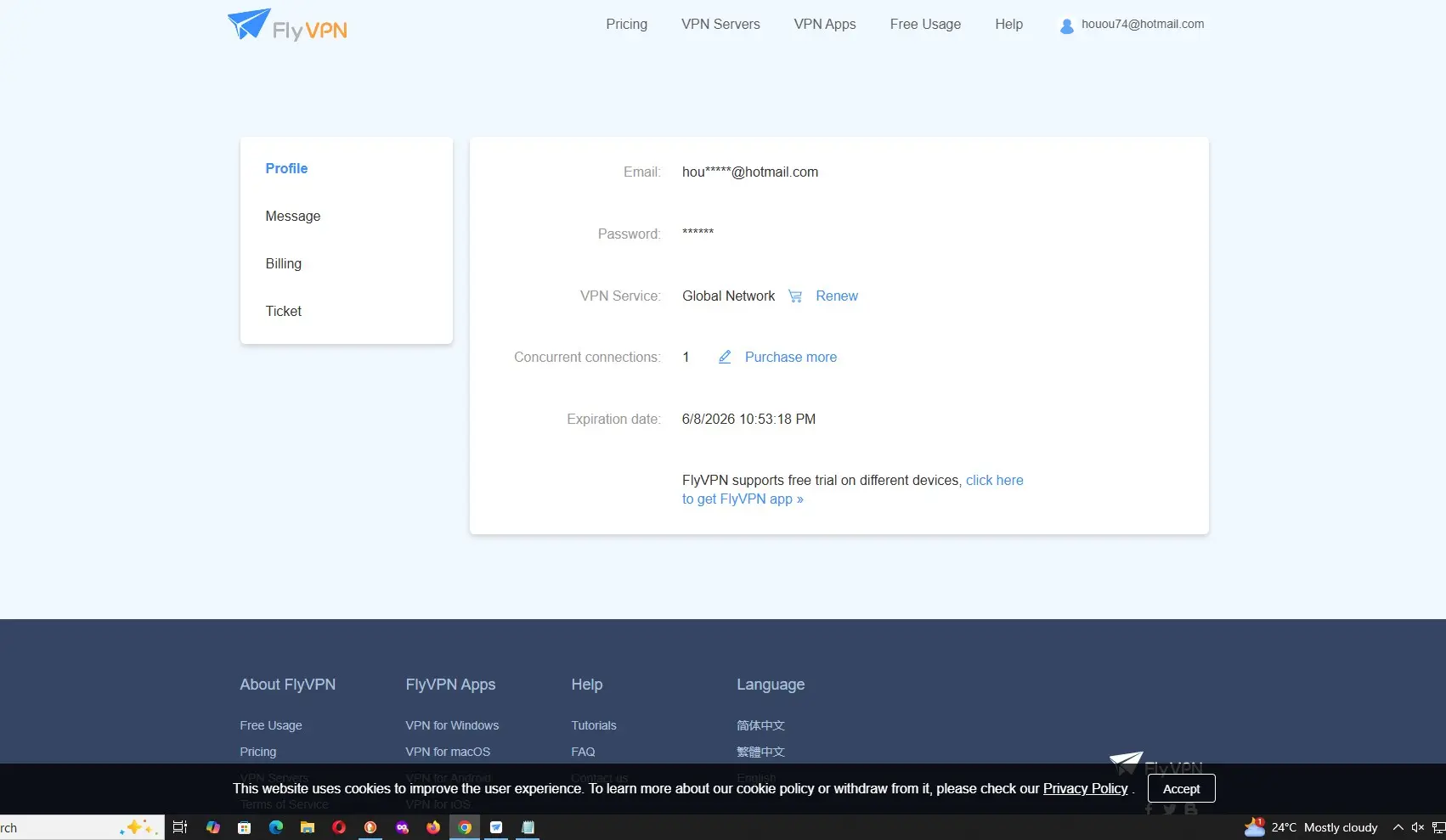Switch language to 繁體中文
This screenshot has width=1446, height=840.
coord(760,752)
